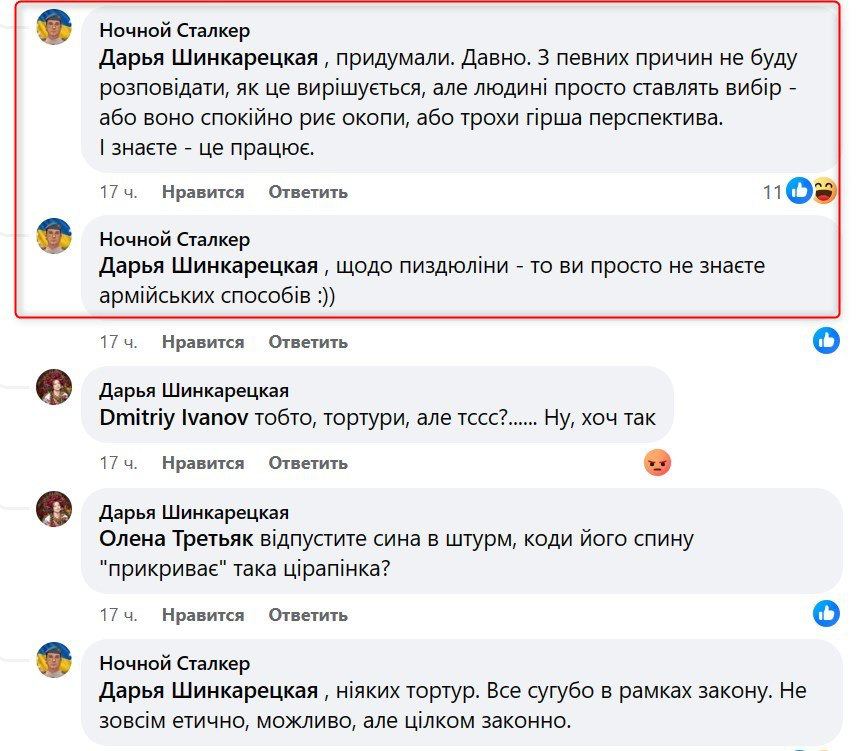Image resolution: width=862 pixels, height=751 pixels.
Task: Open the avatar beside the "ніяких тортур" comment
Action: coord(54,661)
